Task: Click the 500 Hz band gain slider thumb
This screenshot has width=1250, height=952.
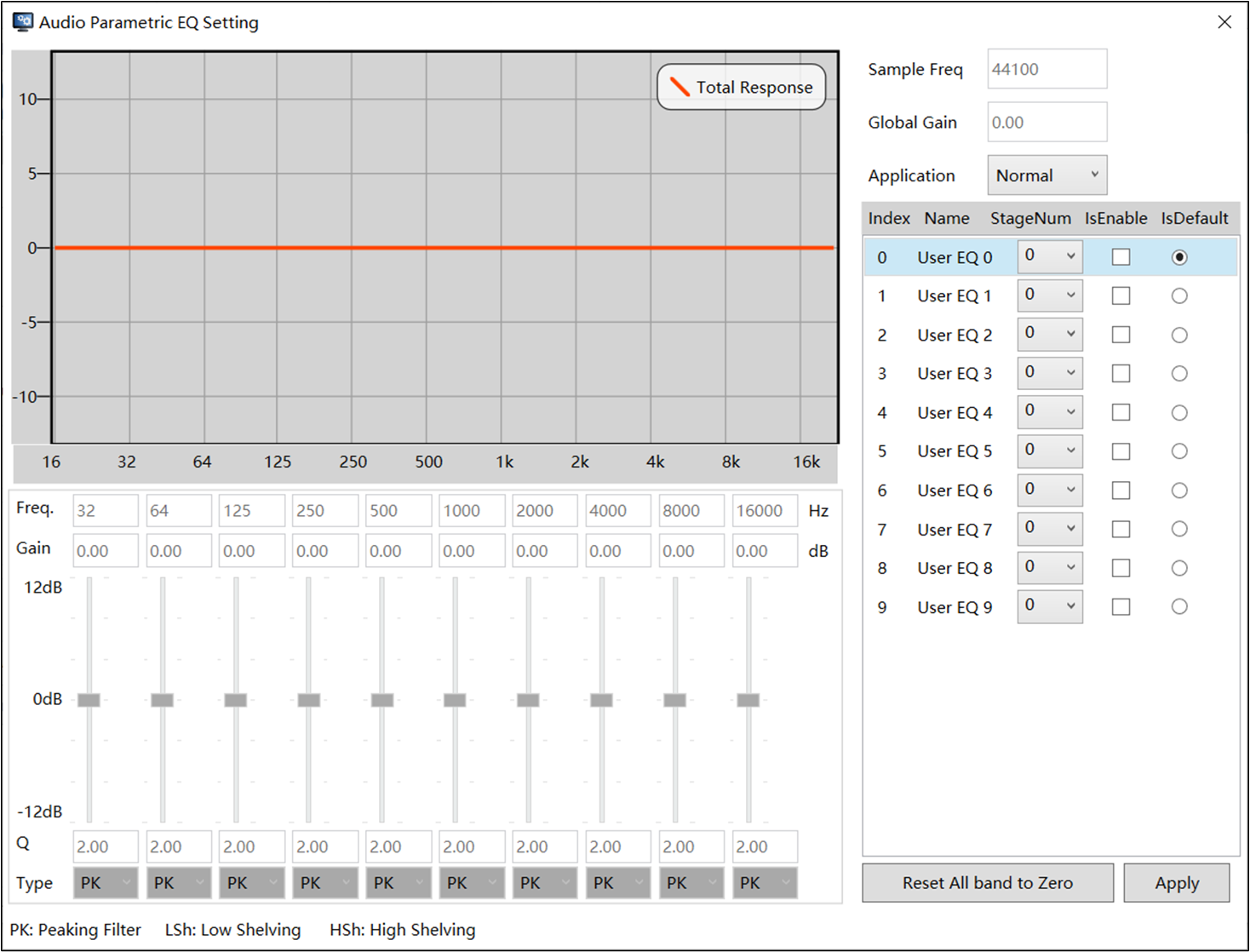Action: 382,700
